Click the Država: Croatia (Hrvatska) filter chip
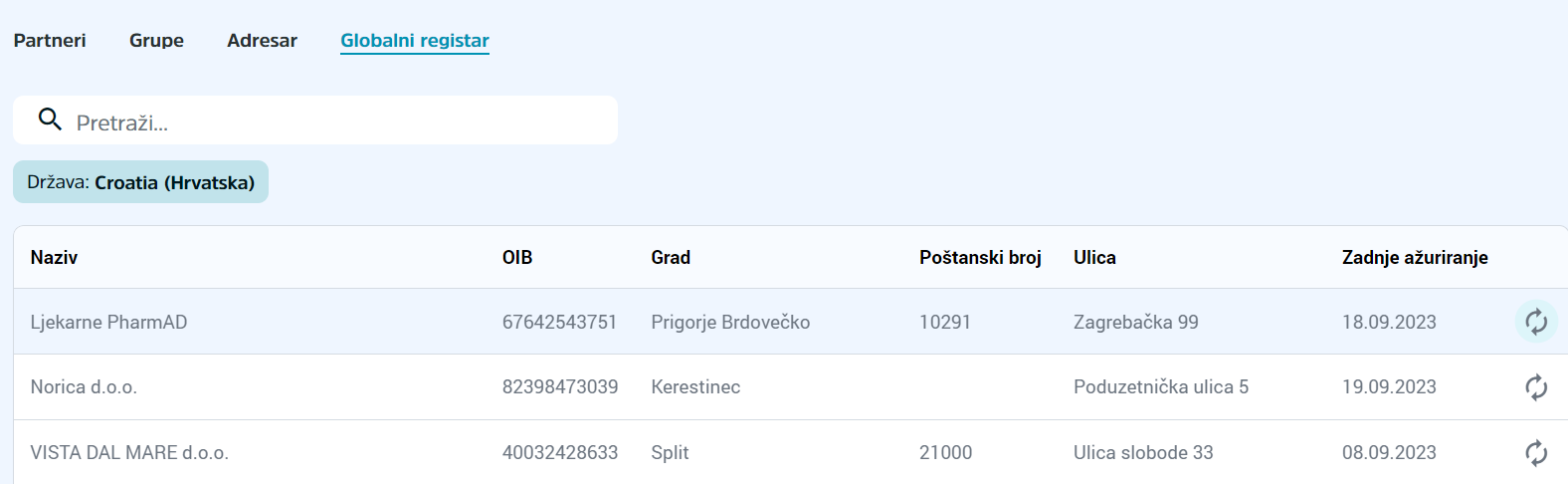The width and height of the screenshot is (1568, 484). 140,182
